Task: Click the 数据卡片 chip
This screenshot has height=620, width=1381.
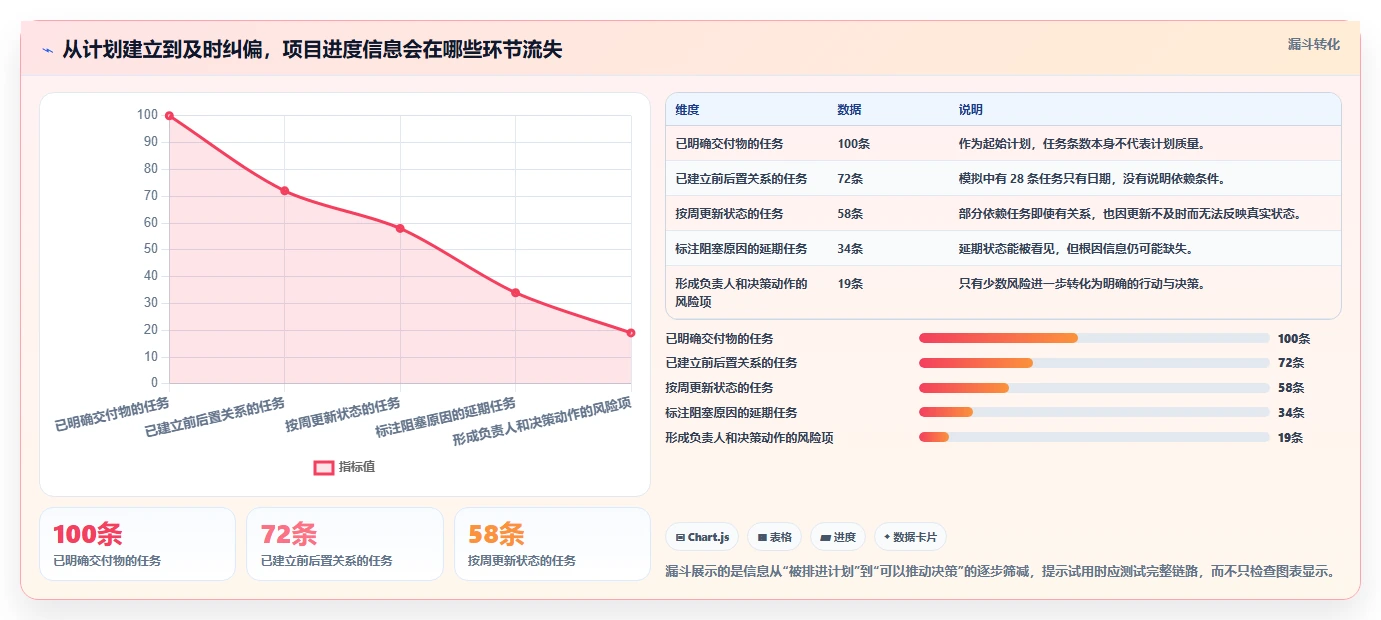Action: point(910,537)
